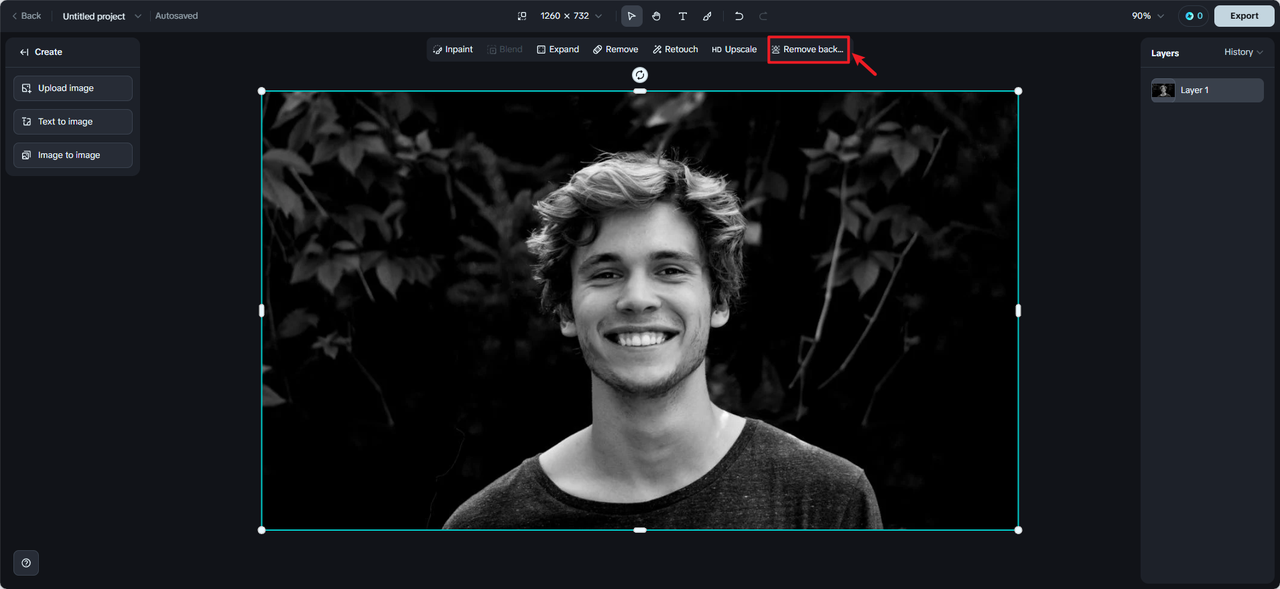
Task: Open the 1260 × 732 canvas size dropdown
Action: tap(571, 16)
